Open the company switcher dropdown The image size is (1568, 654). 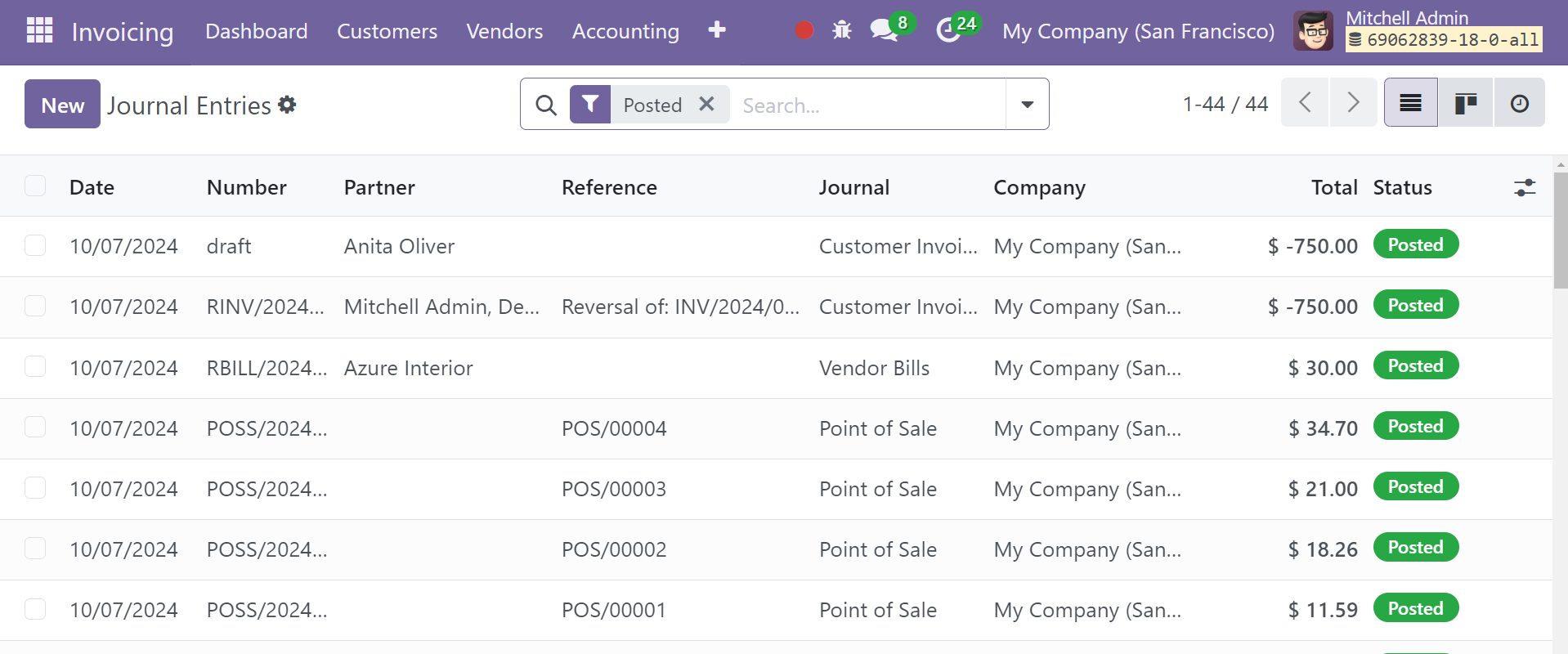click(1138, 31)
